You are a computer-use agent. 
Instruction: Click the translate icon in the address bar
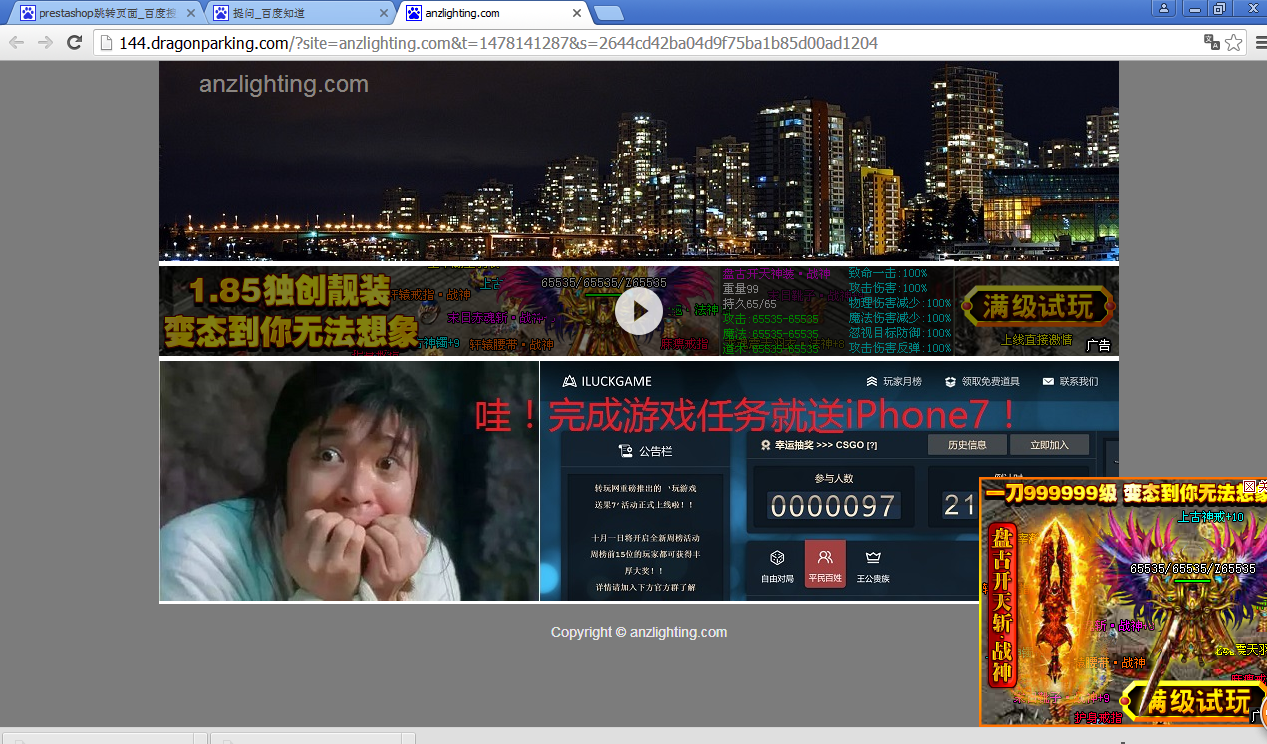click(x=1210, y=43)
